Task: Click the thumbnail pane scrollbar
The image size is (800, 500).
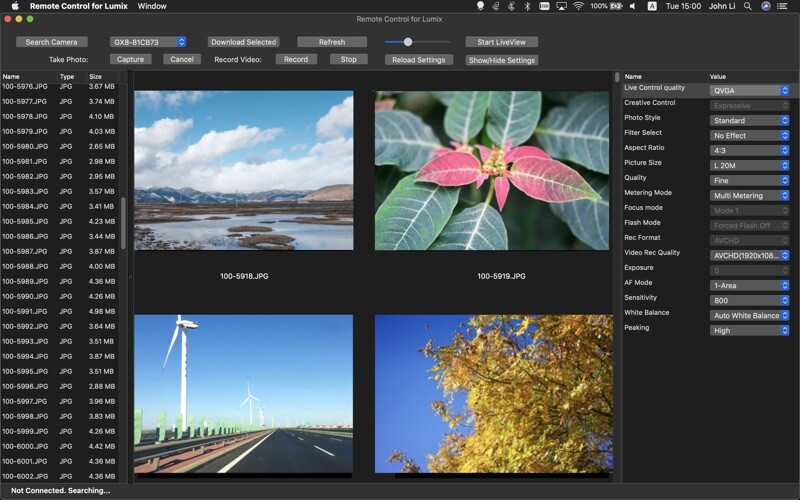Action: point(617,78)
